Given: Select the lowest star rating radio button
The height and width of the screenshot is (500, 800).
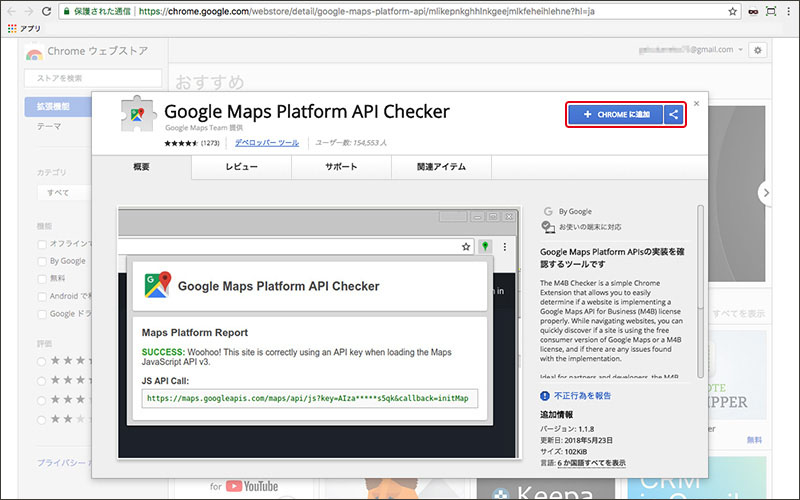Looking at the screenshot, I should pos(41,420).
